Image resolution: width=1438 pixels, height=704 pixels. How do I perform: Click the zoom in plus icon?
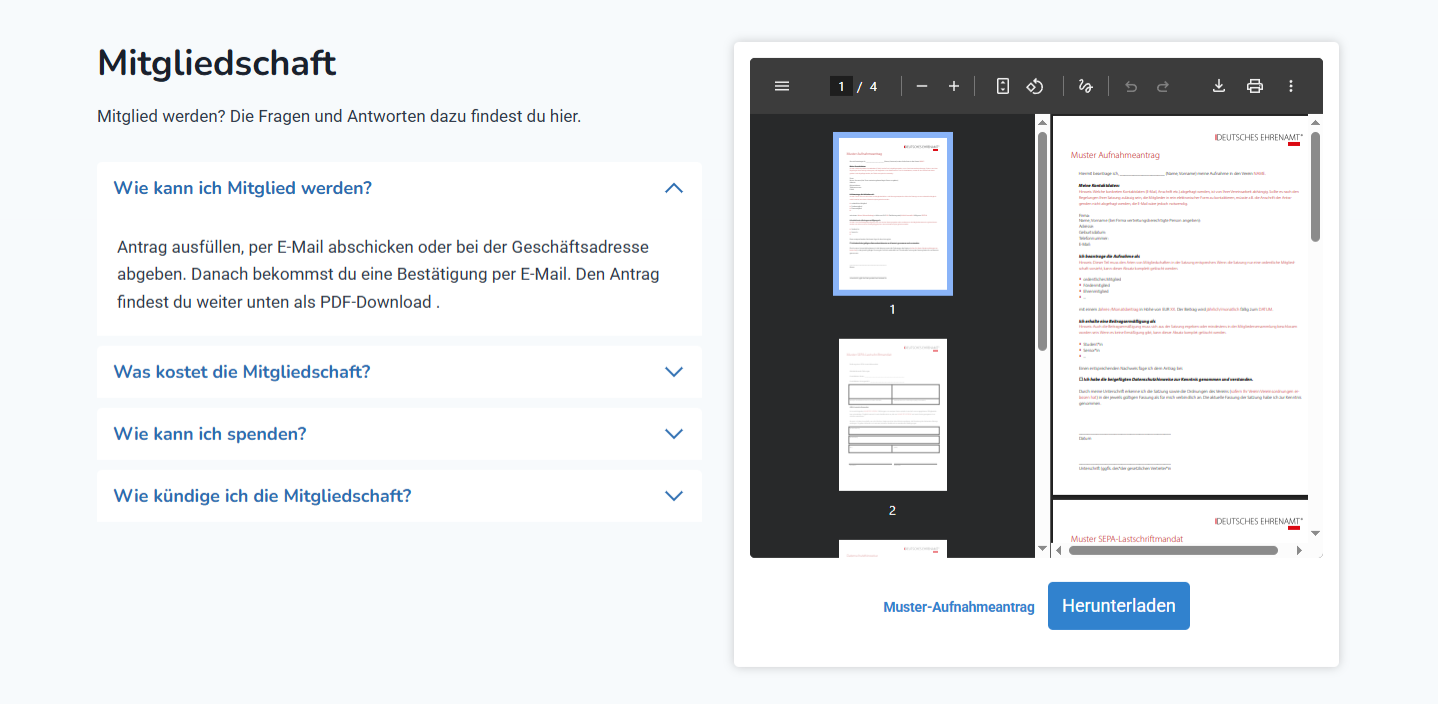[954, 86]
